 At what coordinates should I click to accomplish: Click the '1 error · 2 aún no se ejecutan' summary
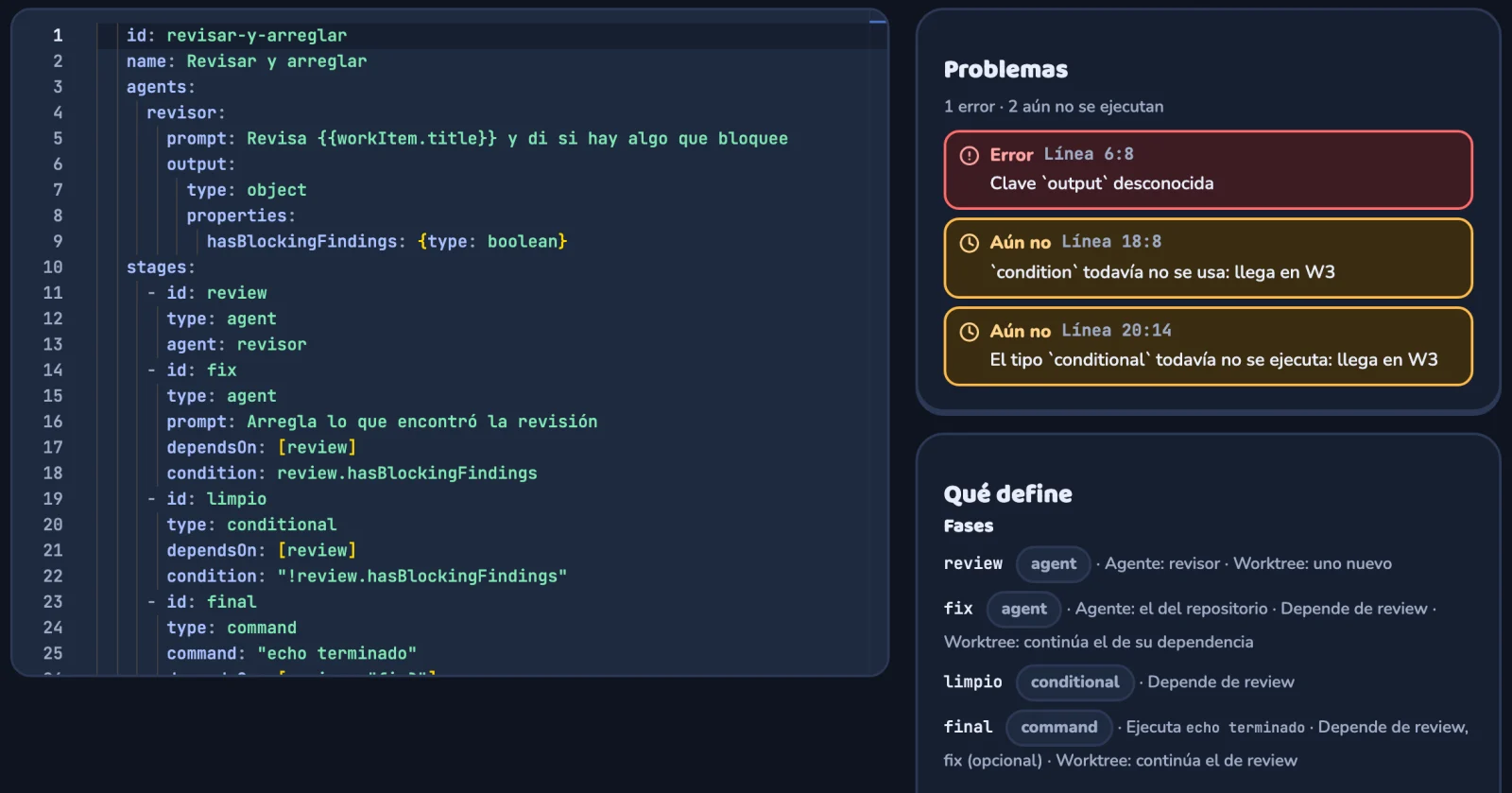point(1054,107)
